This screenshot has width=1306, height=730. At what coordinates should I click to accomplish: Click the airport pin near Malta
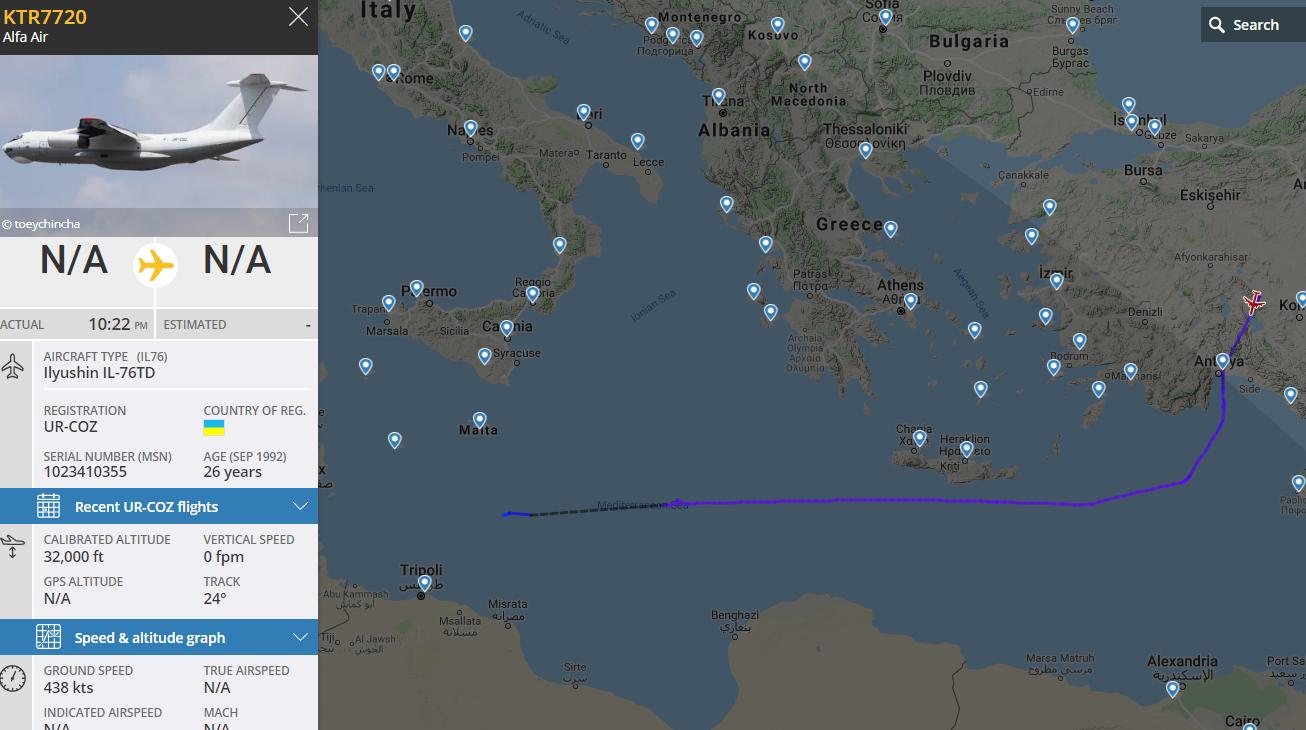point(480,420)
